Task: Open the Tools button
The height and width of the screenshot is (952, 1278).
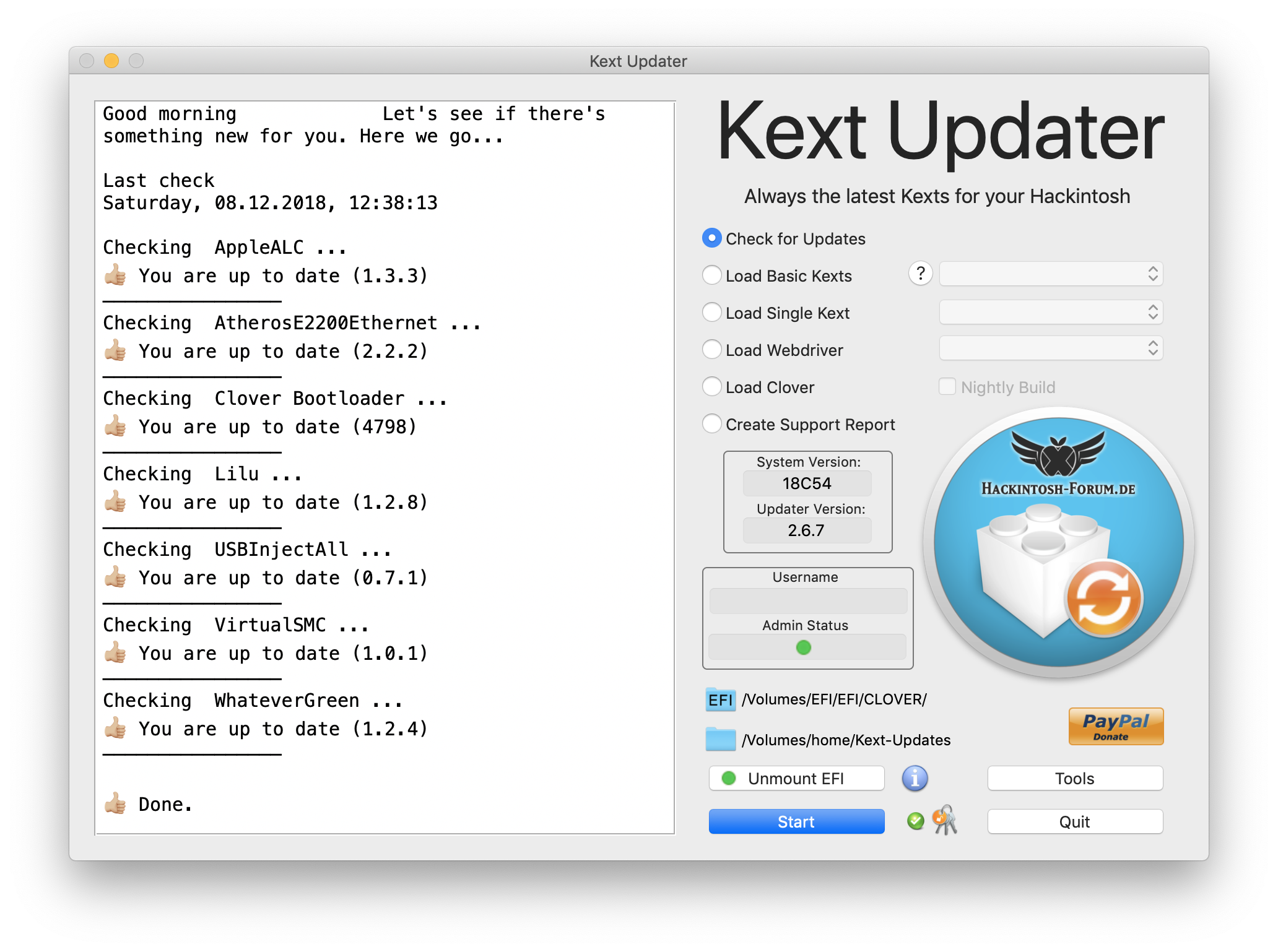Action: [1075, 778]
